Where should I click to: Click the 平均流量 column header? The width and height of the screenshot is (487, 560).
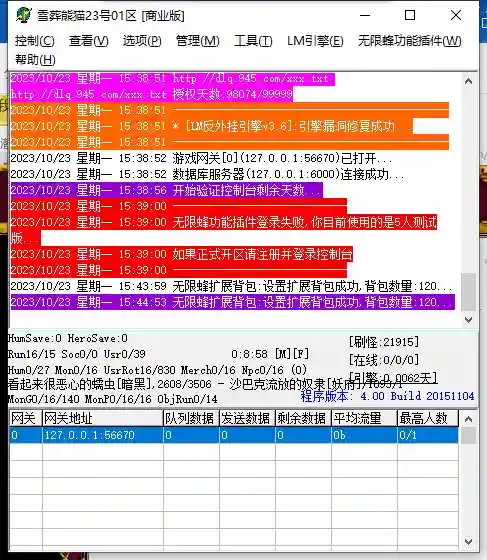coord(364,418)
